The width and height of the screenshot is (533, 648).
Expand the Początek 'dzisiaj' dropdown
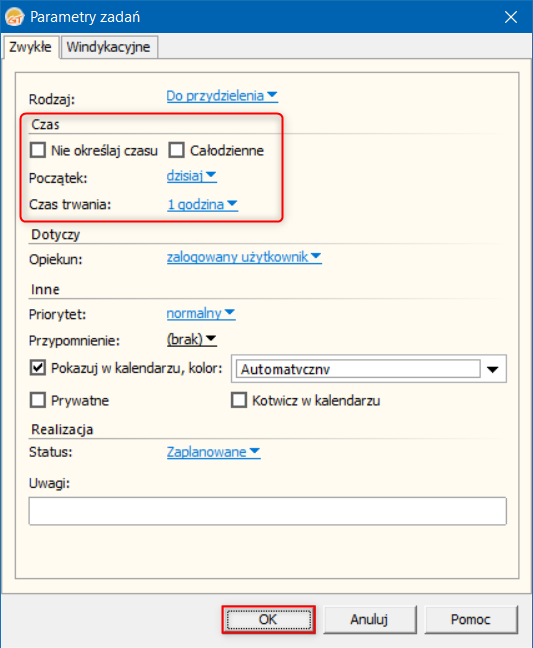pyautogui.click(x=191, y=176)
